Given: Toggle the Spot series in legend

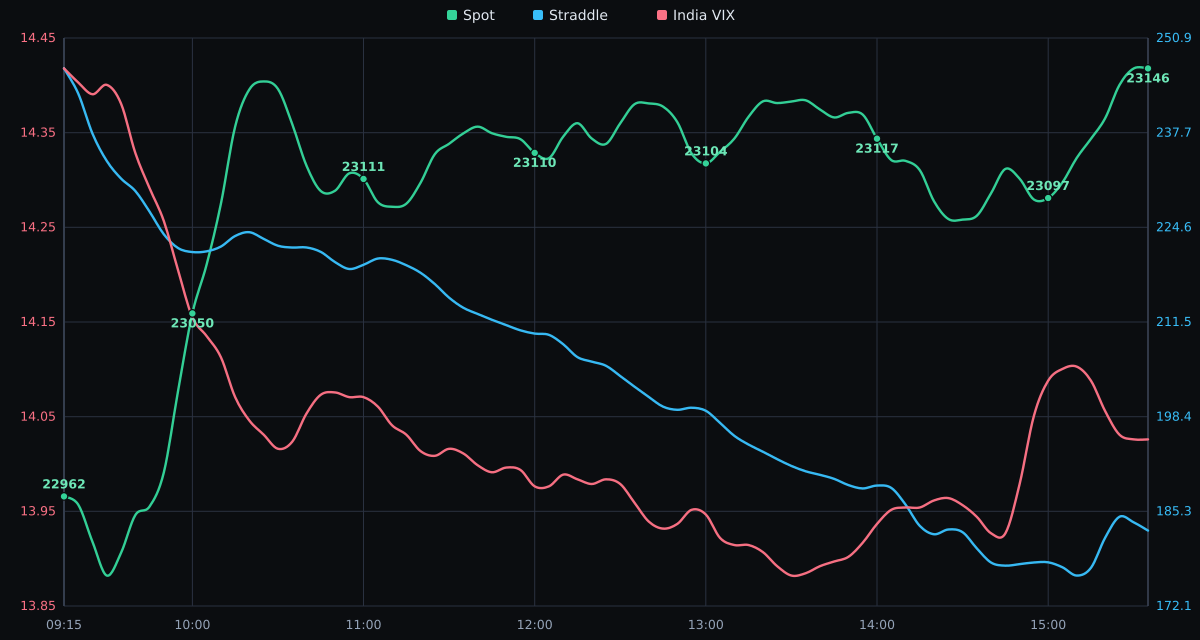Looking at the screenshot, I should click(x=471, y=15).
